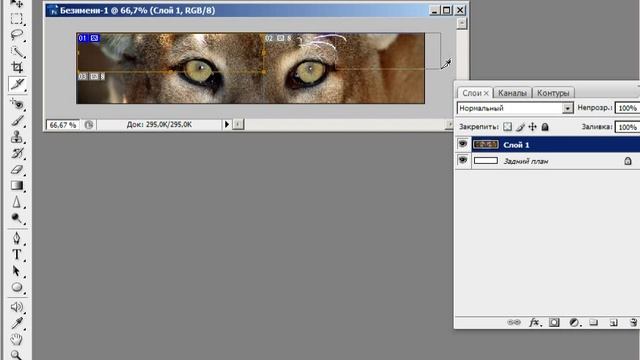Select the Ellipse shape tool
640x360 pixels.
17,287
